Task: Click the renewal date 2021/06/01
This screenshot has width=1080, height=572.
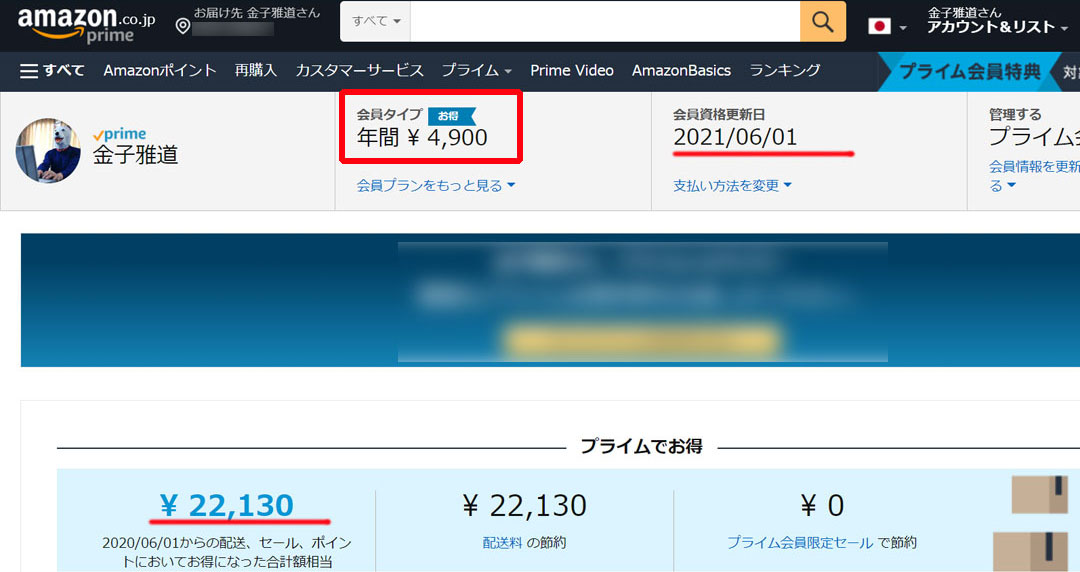Action: [735, 137]
